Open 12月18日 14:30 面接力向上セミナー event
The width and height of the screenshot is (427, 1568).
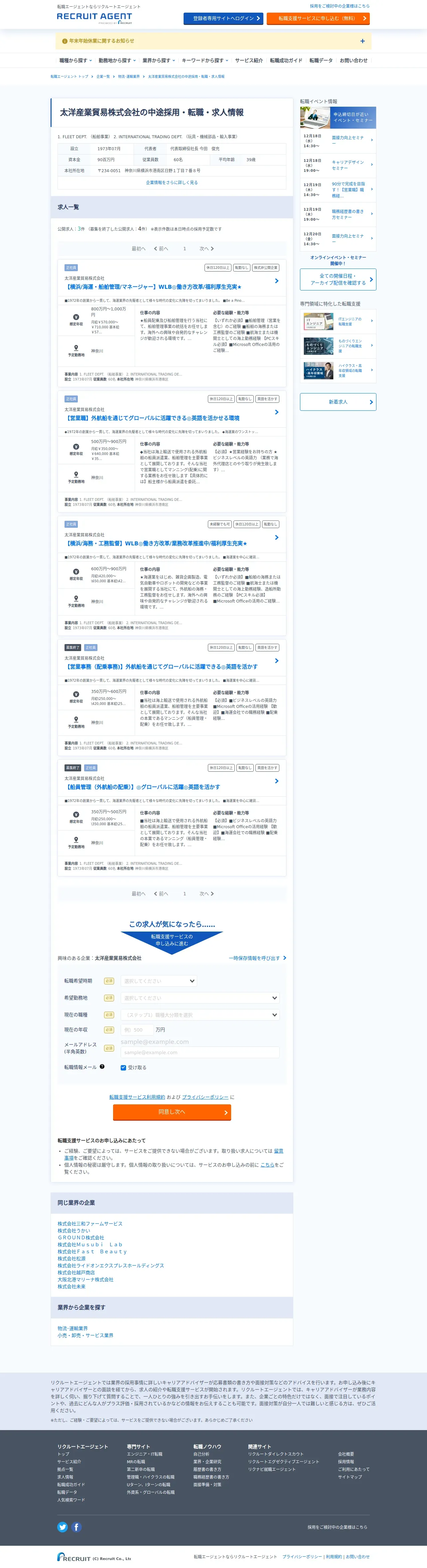338,140
